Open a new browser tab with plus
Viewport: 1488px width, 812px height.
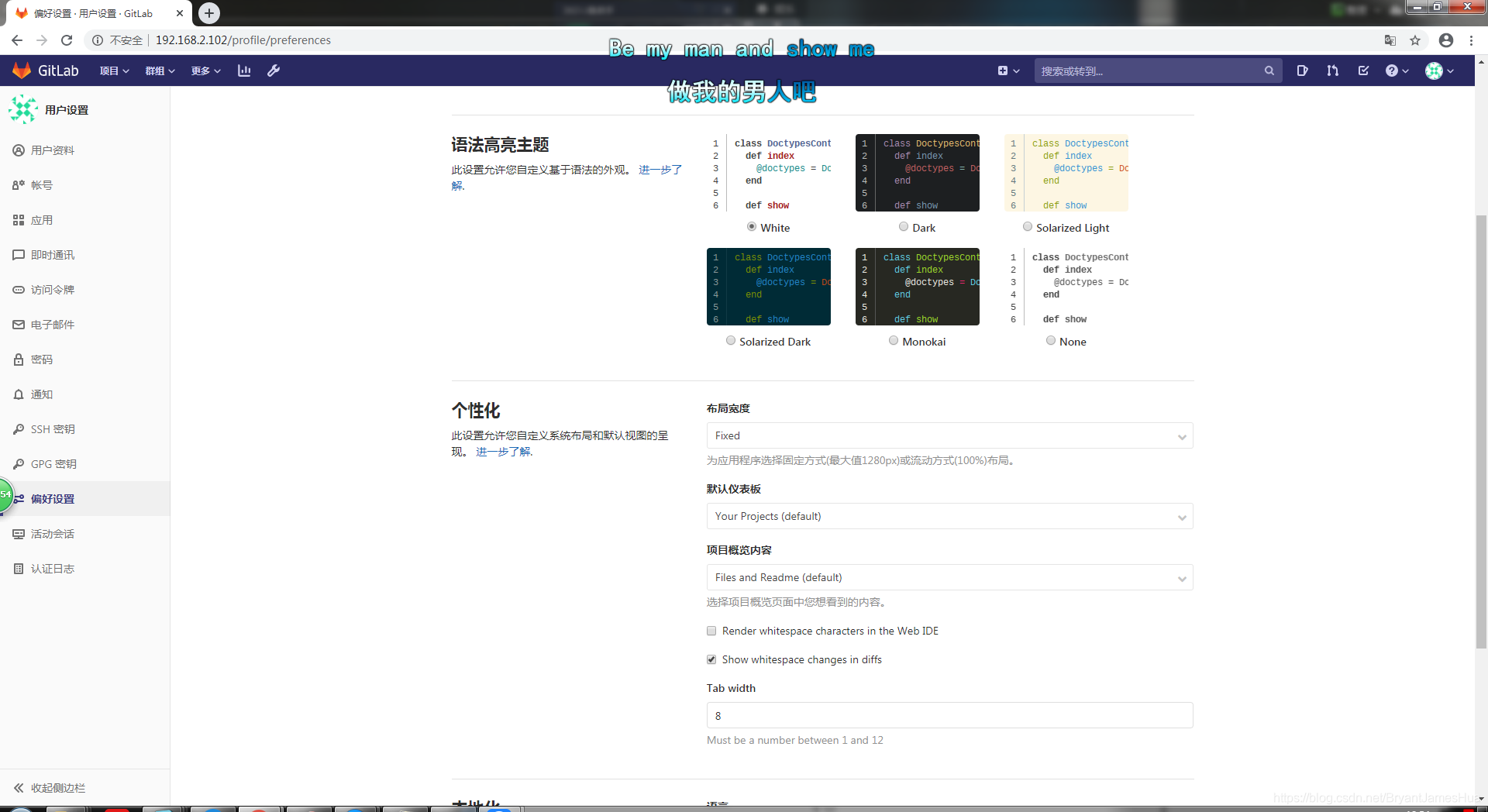click(x=209, y=13)
